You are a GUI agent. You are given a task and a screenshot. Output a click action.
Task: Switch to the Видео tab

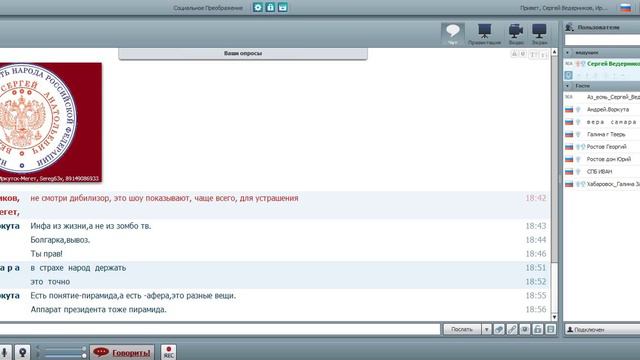pyautogui.click(x=516, y=34)
